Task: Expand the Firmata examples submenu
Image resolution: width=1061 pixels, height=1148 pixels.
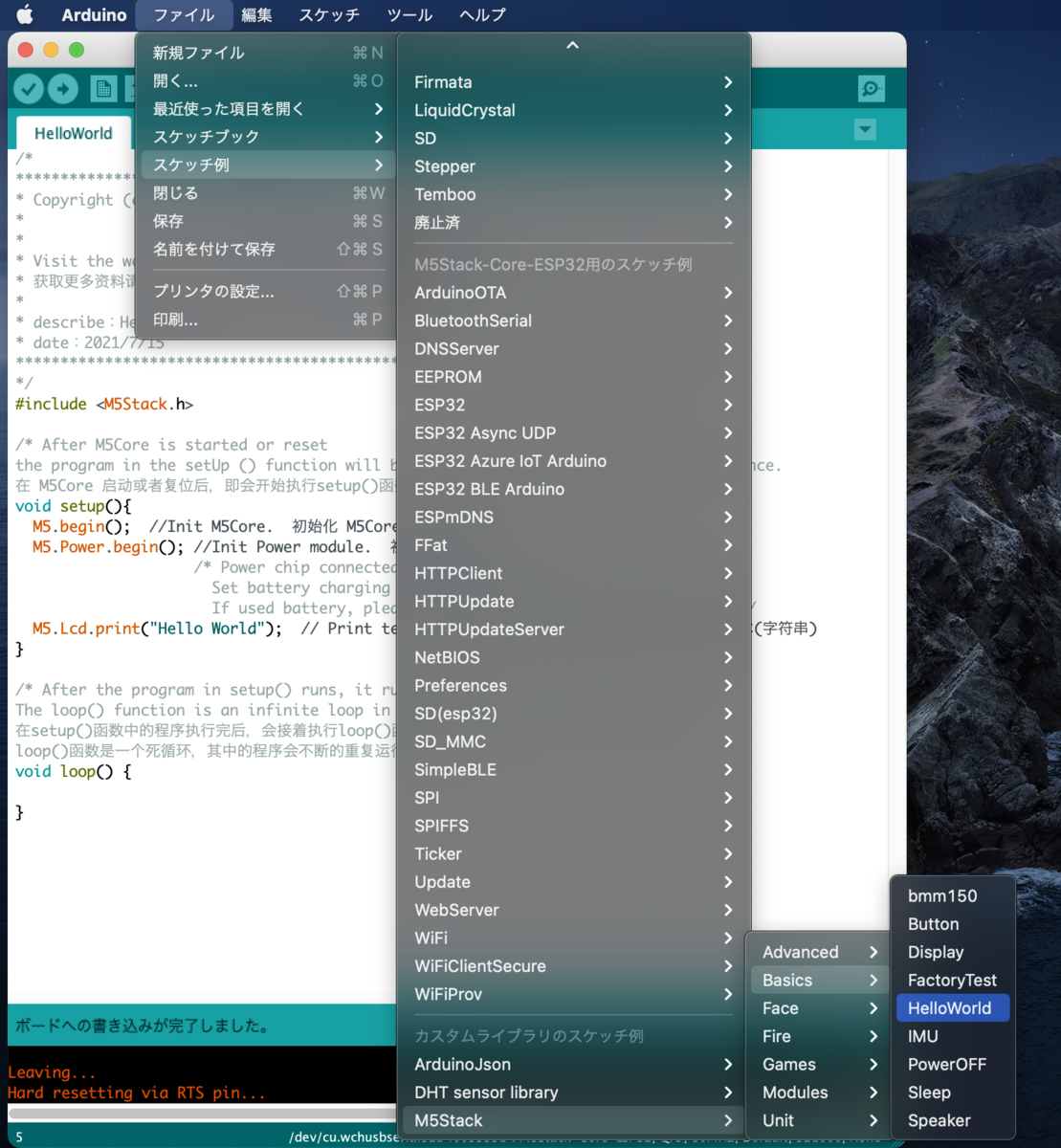Action: click(574, 82)
